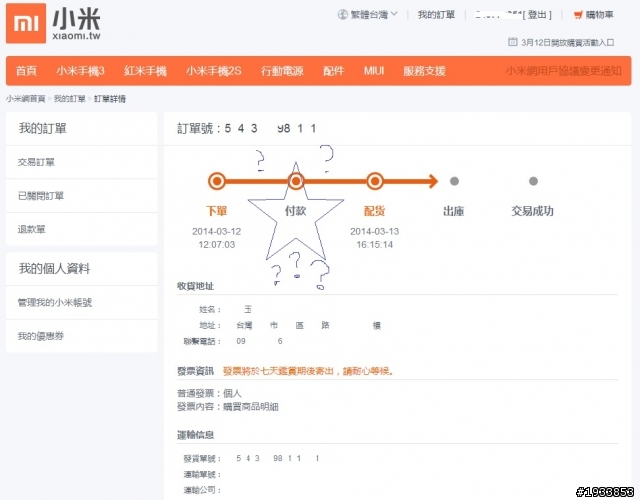Screen dimensions: 640x500
Task: Open 配件 menu item
Action: coord(333,71)
